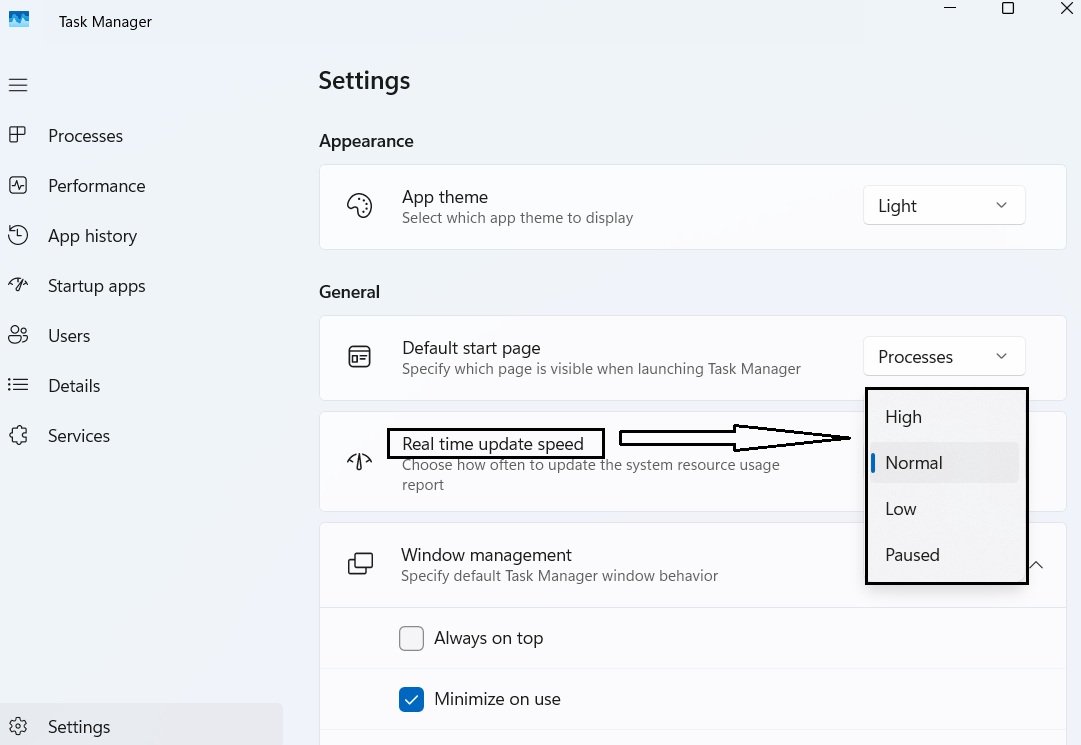Screen dimensions: 1081x745
Task: Click the Real time update speed title
Action: (492, 444)
